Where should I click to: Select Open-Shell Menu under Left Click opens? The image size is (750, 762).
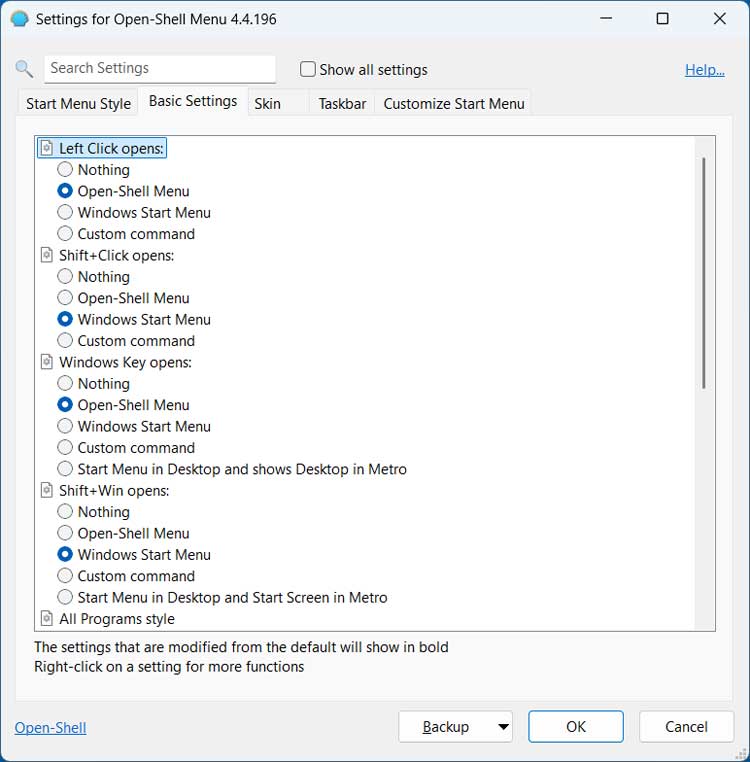tap(65, 190)
